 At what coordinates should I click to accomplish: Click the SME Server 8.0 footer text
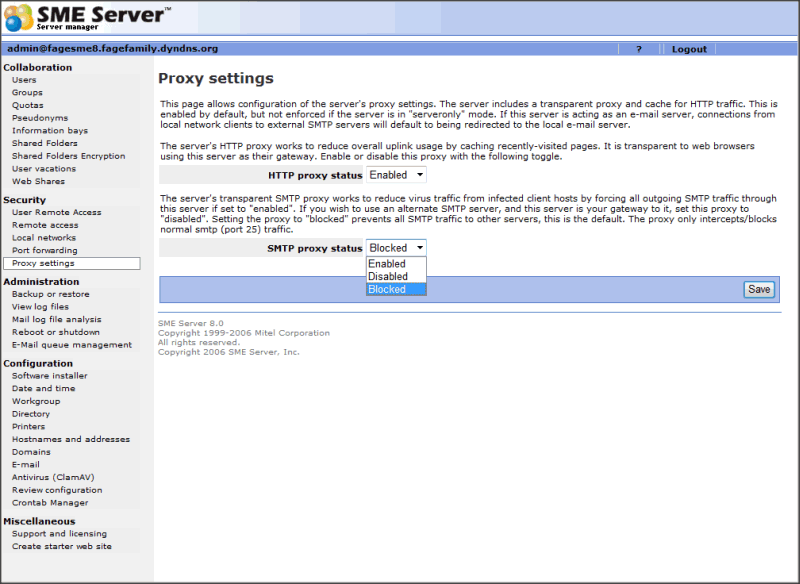pos(191,323)
